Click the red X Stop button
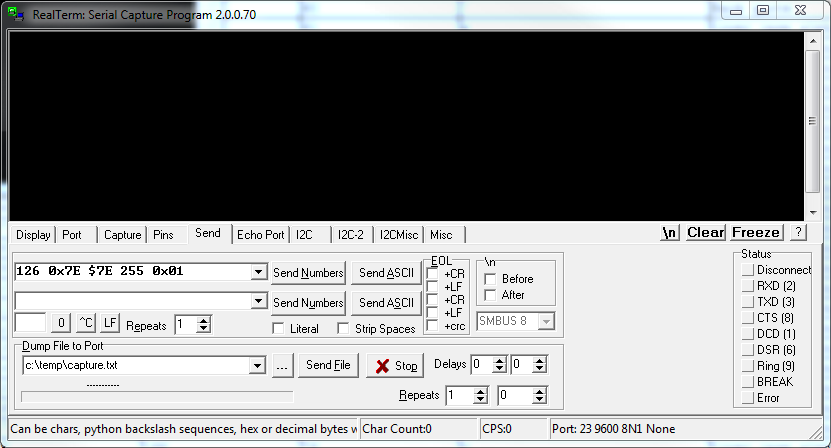831x448 pixels. coord(395,366)
